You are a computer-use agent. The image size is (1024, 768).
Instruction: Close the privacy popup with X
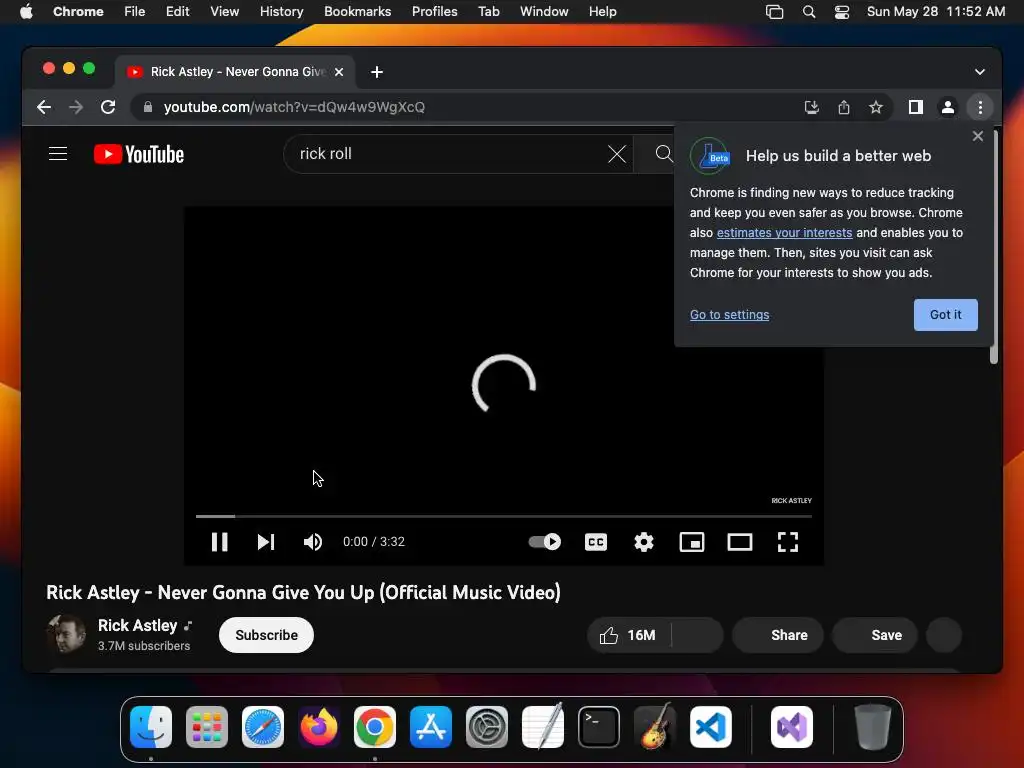977,136
